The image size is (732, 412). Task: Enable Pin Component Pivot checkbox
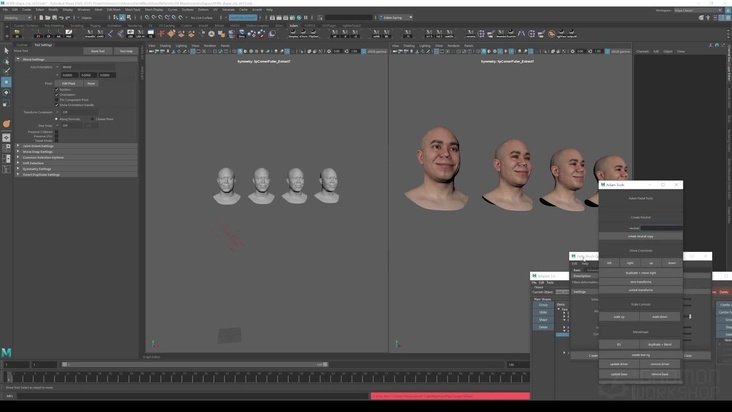[57, 100]
